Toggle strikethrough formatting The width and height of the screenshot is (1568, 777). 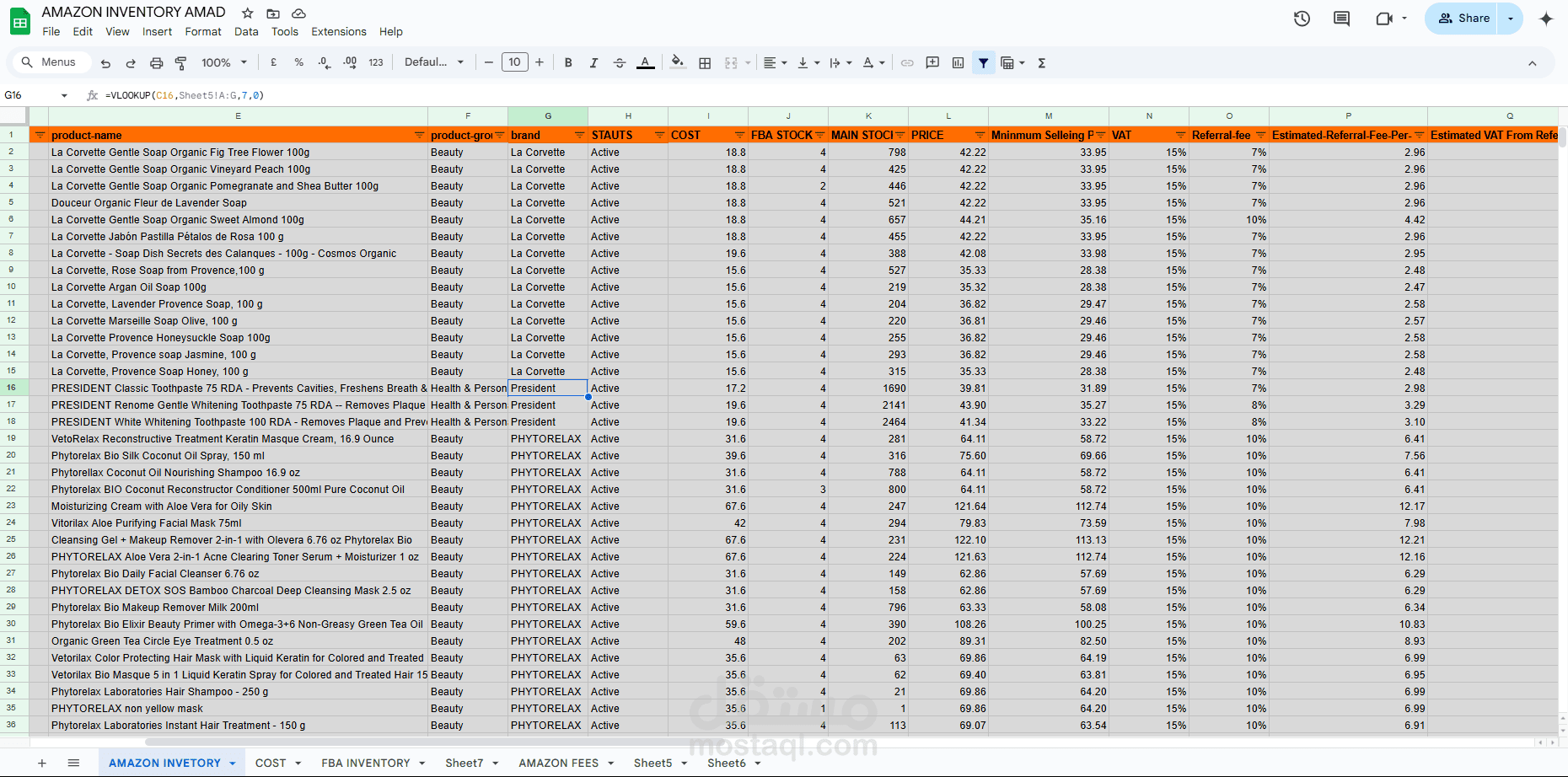pyautogui.click(x=620, y=62)
